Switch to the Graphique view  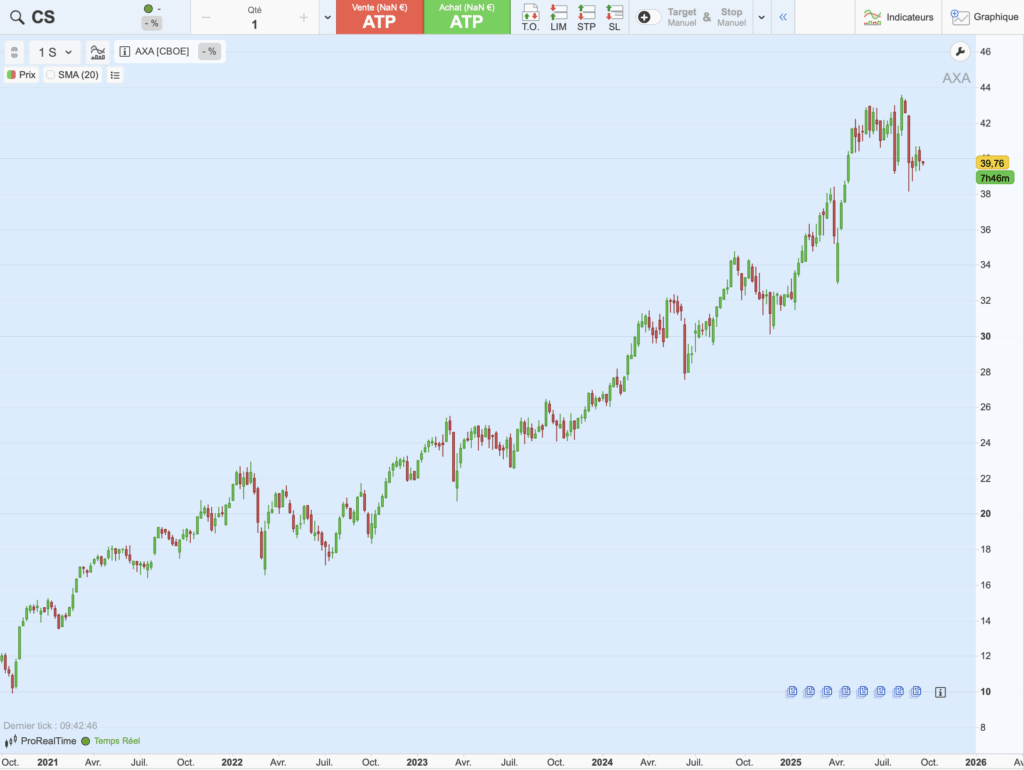tap(984, 16)
